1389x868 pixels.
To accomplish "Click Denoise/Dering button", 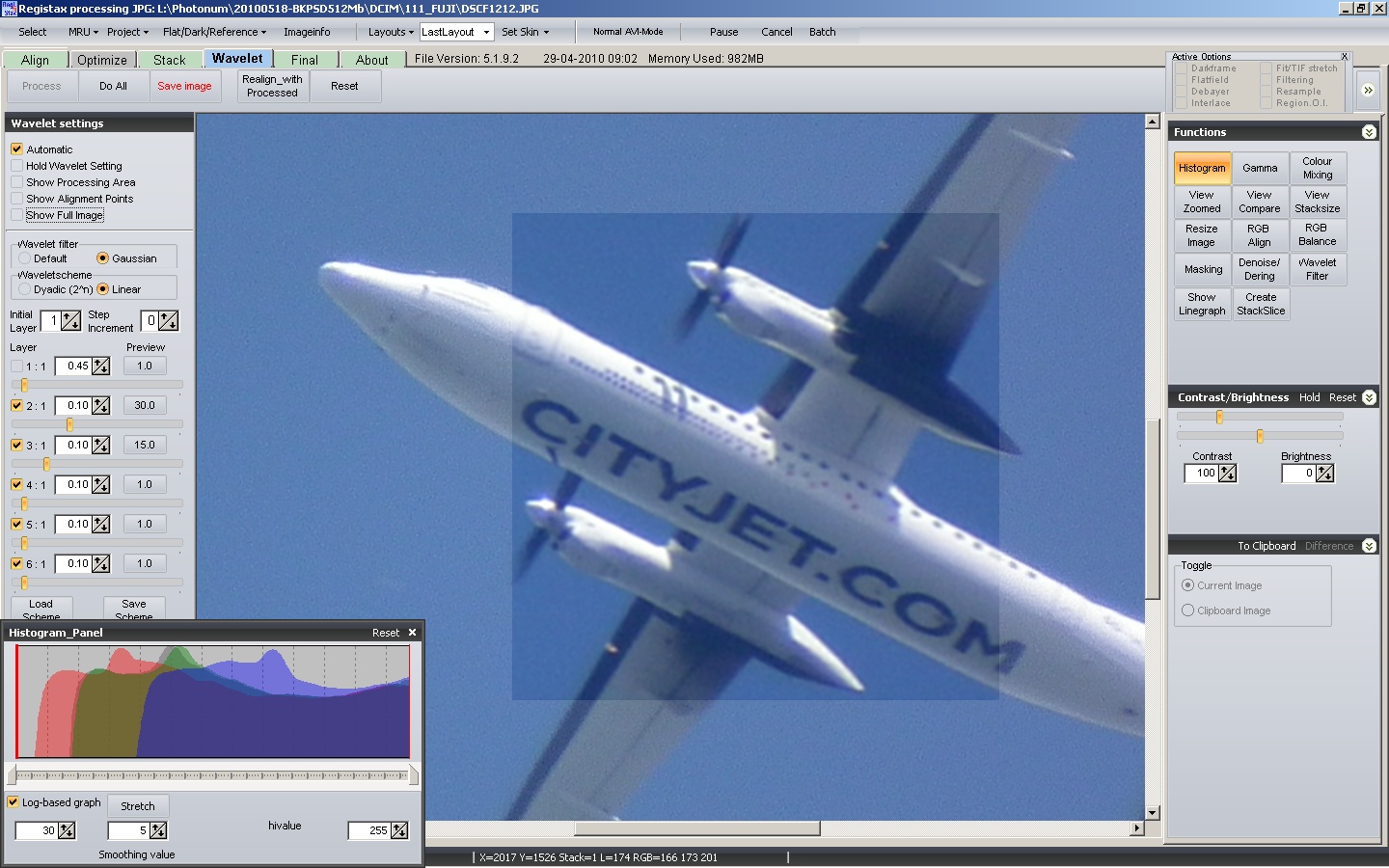I will click(1260, 269).
